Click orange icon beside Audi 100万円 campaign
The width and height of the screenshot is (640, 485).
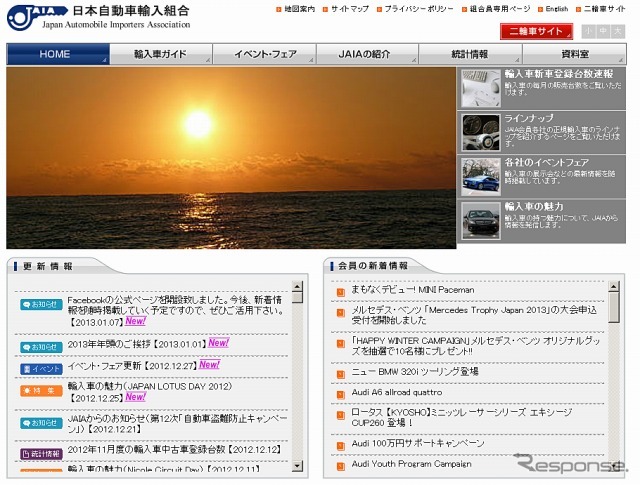(x=341, y=446)
